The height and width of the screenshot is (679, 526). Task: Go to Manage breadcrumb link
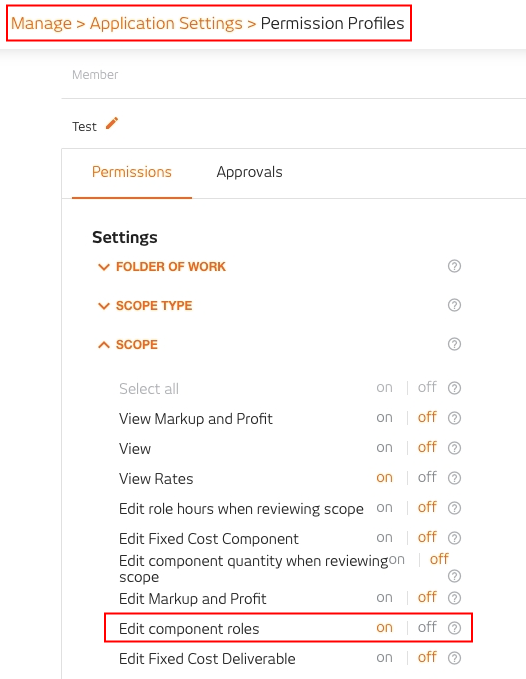coord(41,23)
